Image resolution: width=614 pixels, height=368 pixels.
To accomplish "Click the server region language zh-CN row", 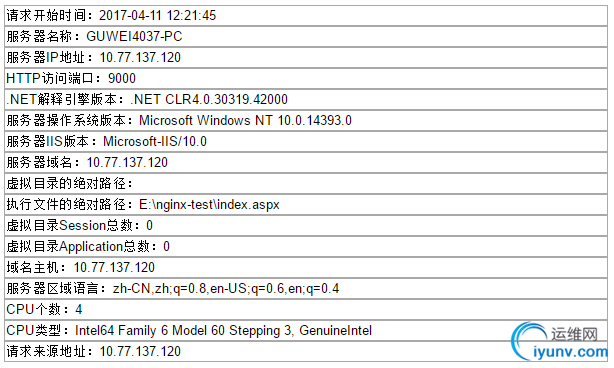I will point(306,289).
